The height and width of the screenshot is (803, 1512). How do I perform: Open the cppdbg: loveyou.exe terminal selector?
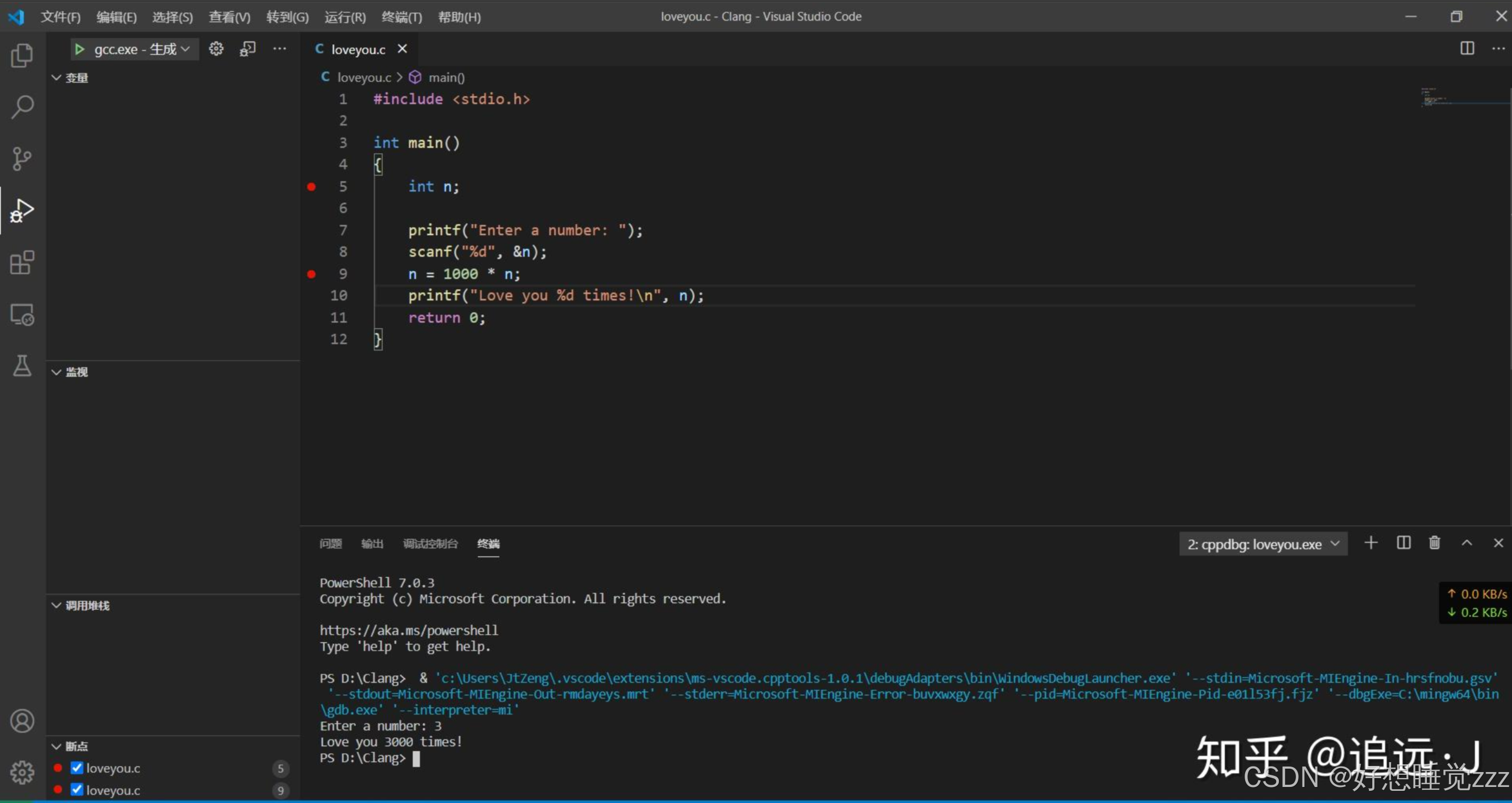tap(1262, 544)
